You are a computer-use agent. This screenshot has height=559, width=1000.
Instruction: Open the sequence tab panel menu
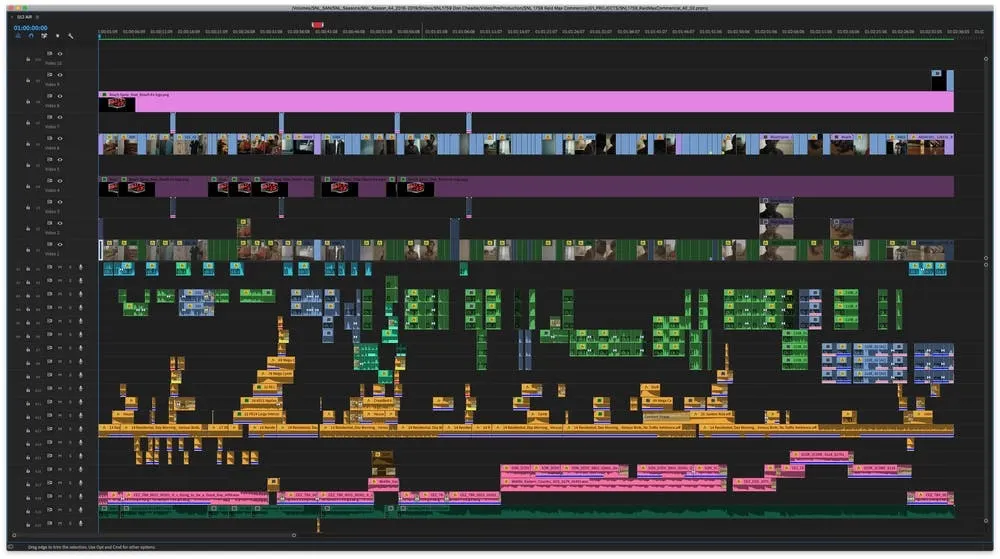(x=38, y=17)
